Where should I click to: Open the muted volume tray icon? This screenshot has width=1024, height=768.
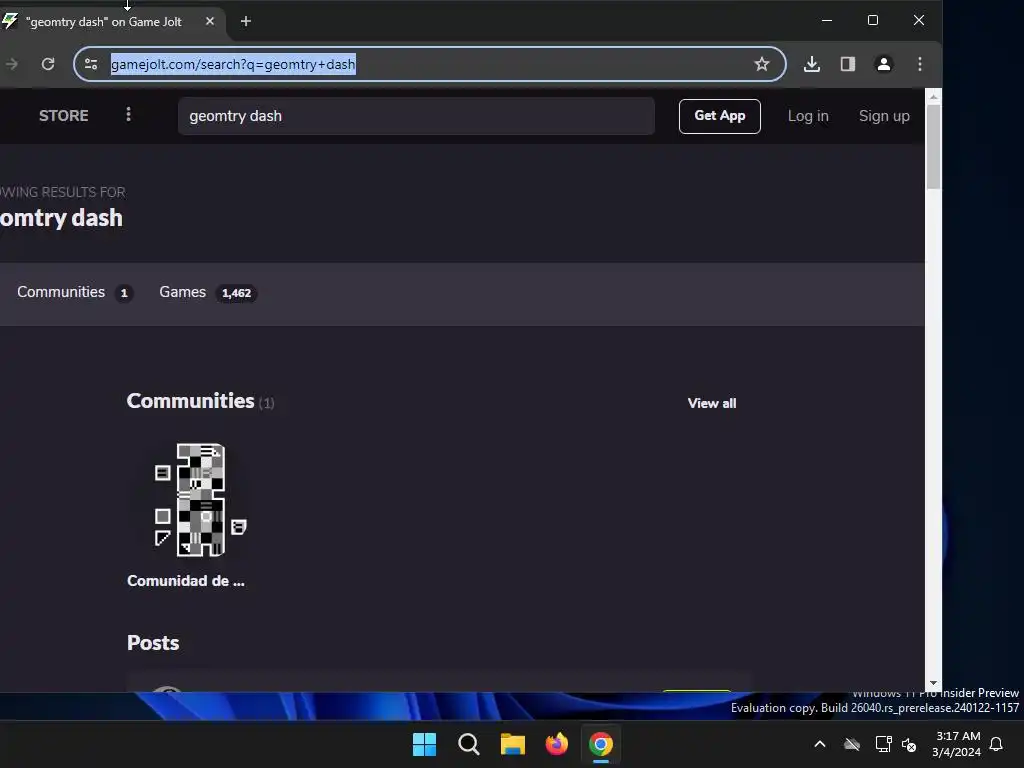tap(909, 744)
